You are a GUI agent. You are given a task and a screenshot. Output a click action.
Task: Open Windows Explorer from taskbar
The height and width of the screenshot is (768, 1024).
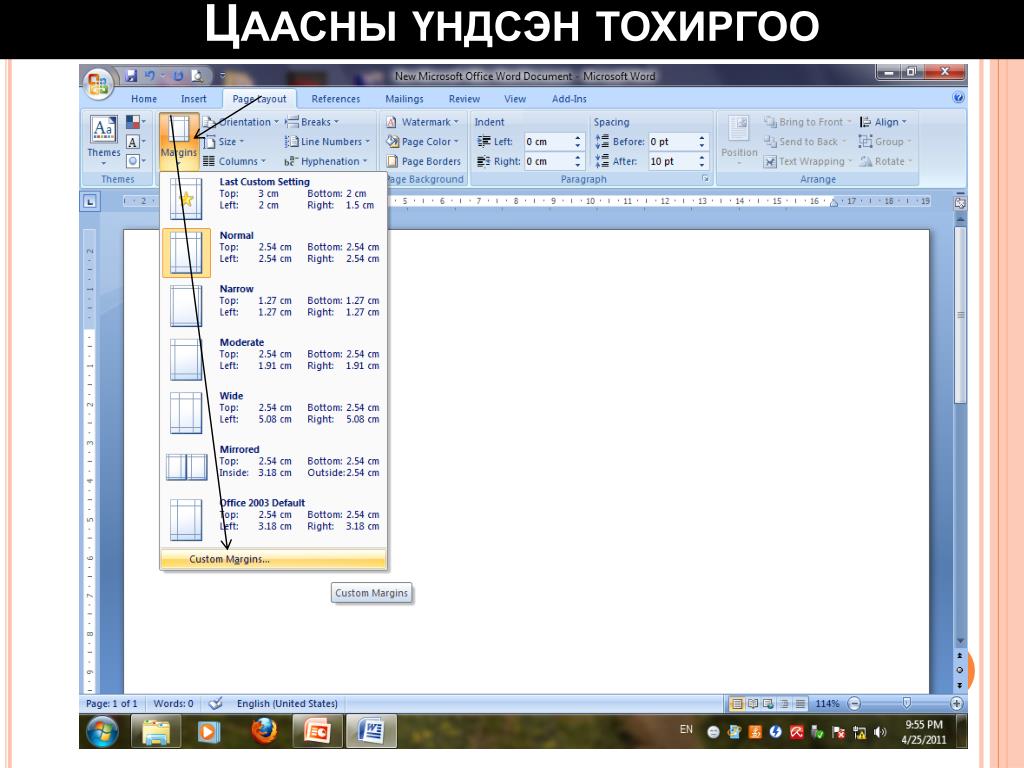(x=156, y=731)
